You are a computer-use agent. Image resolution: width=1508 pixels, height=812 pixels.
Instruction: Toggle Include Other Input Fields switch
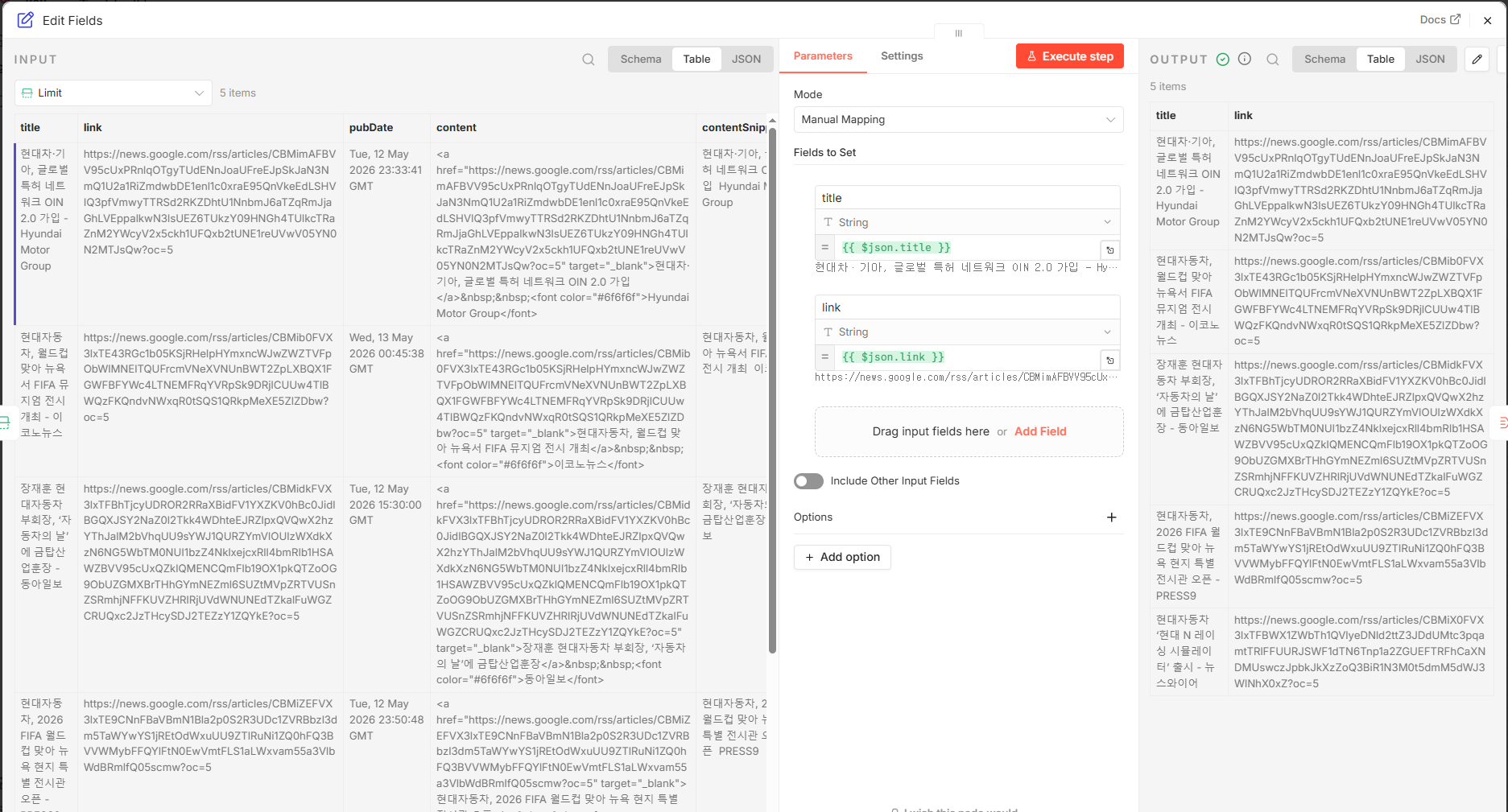(x=808, y=481)
